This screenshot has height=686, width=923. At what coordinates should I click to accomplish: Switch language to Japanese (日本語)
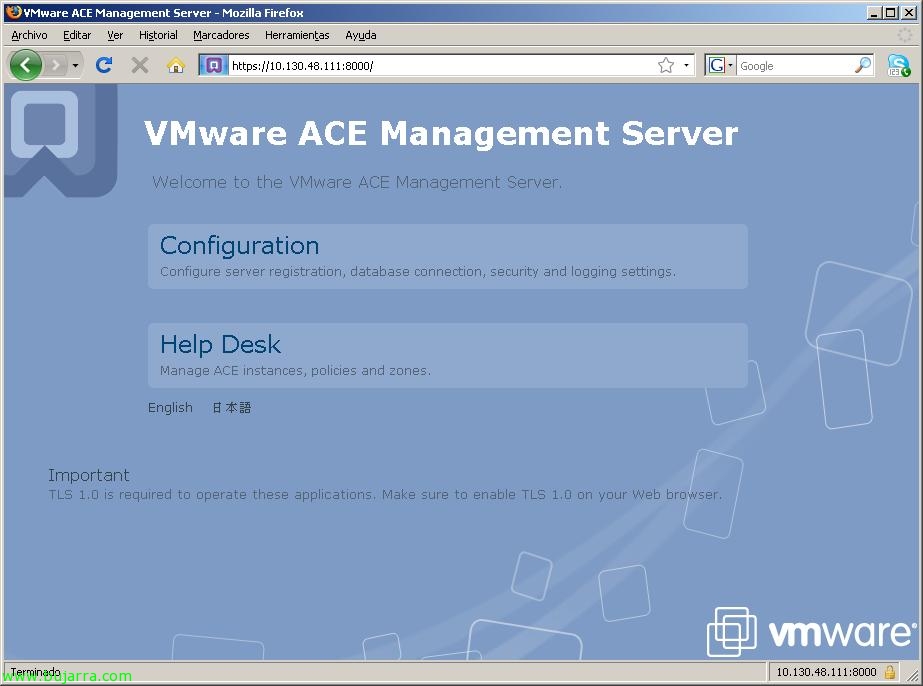[x=231, y=407]
